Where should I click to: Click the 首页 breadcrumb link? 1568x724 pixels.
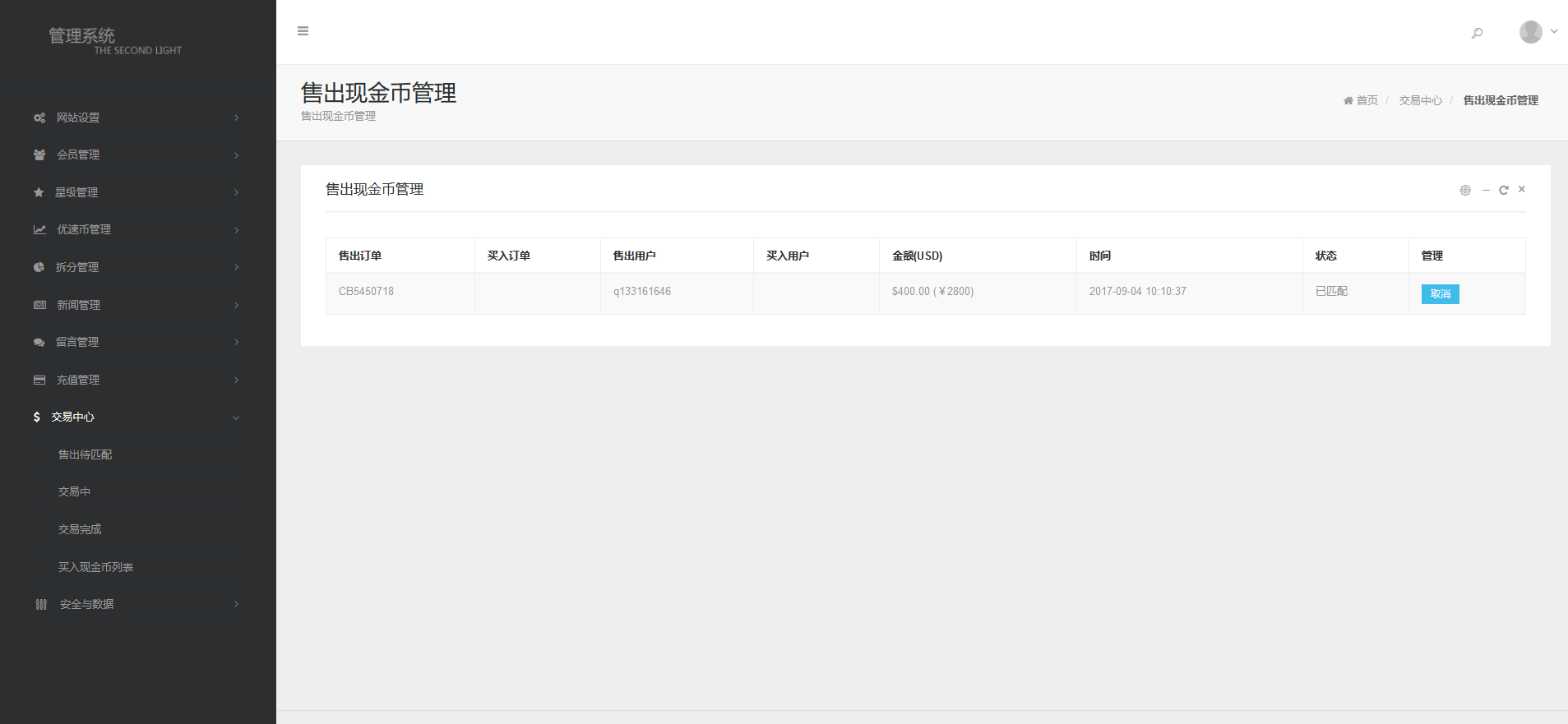1366,100
